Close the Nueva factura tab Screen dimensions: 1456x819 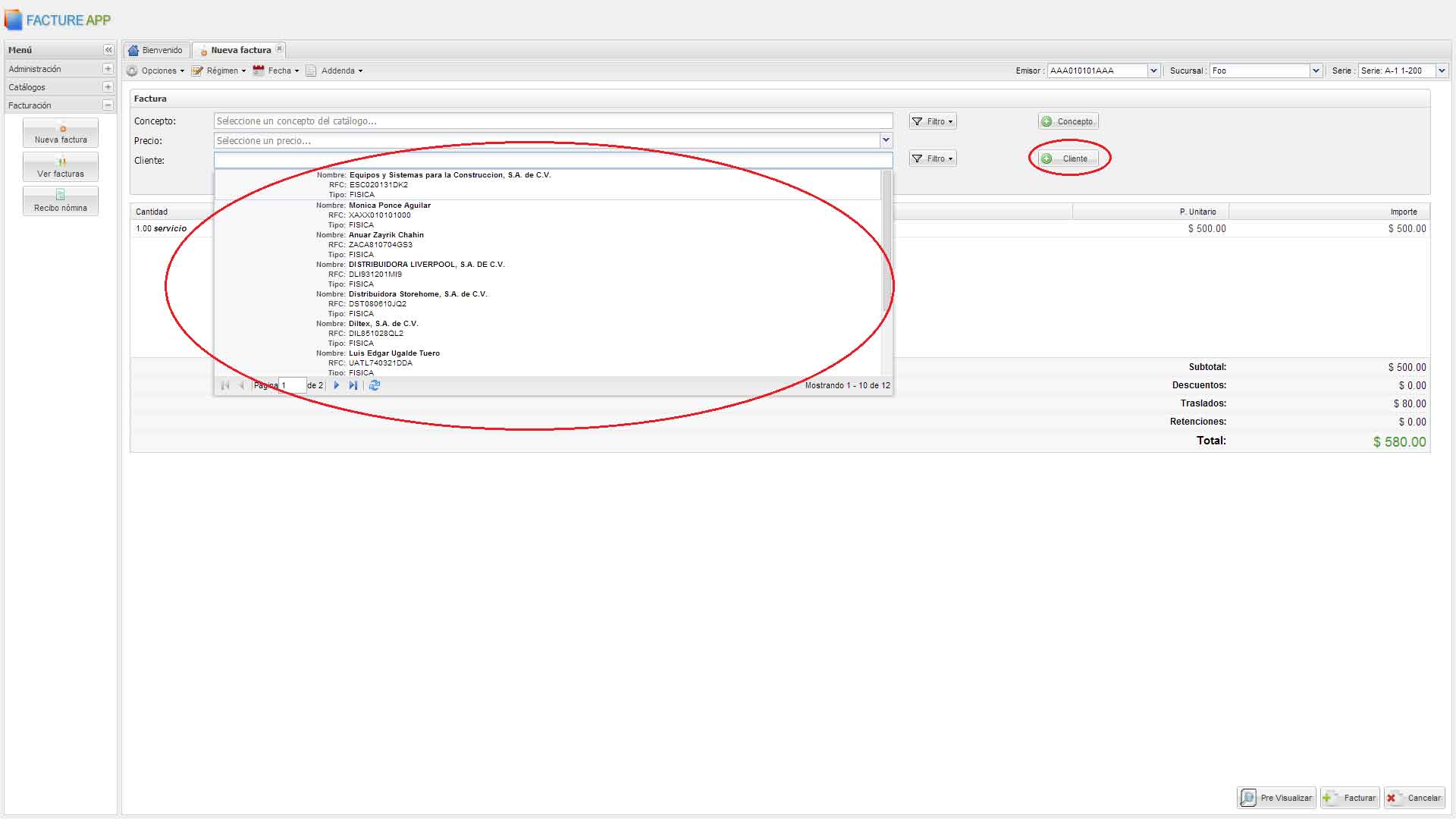[x=279, y=49]
